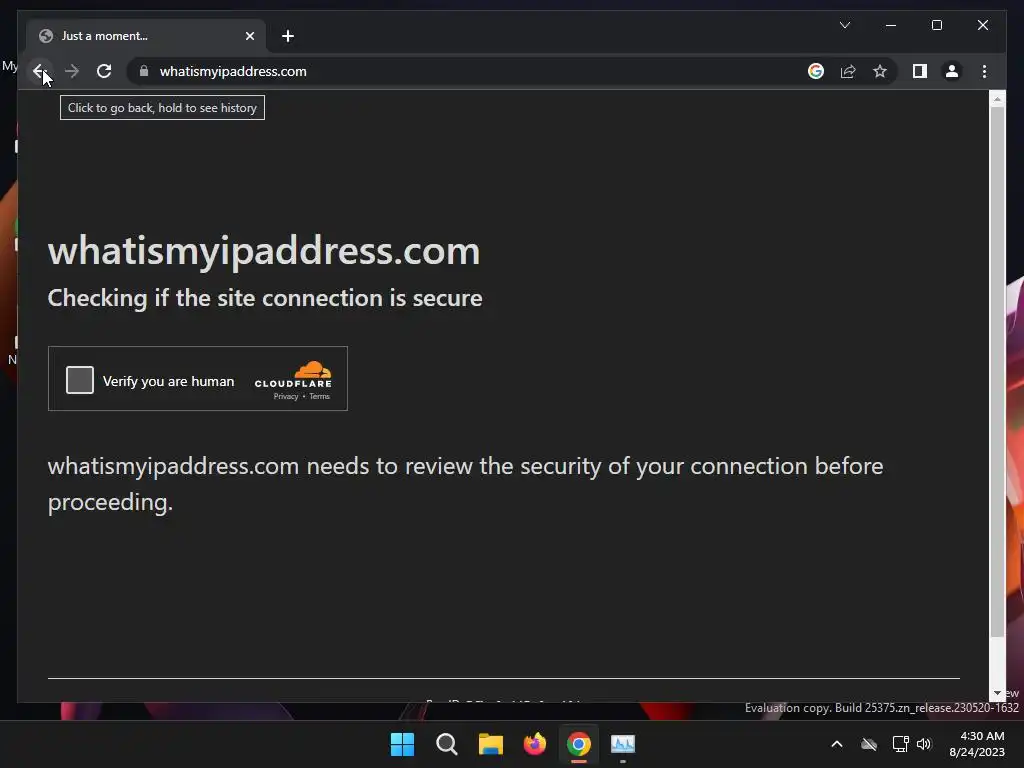The width and height of the screenshot is (1024, 768).
Task: Open the monitor app on the taskbar
Action: [x=623, y=744]
